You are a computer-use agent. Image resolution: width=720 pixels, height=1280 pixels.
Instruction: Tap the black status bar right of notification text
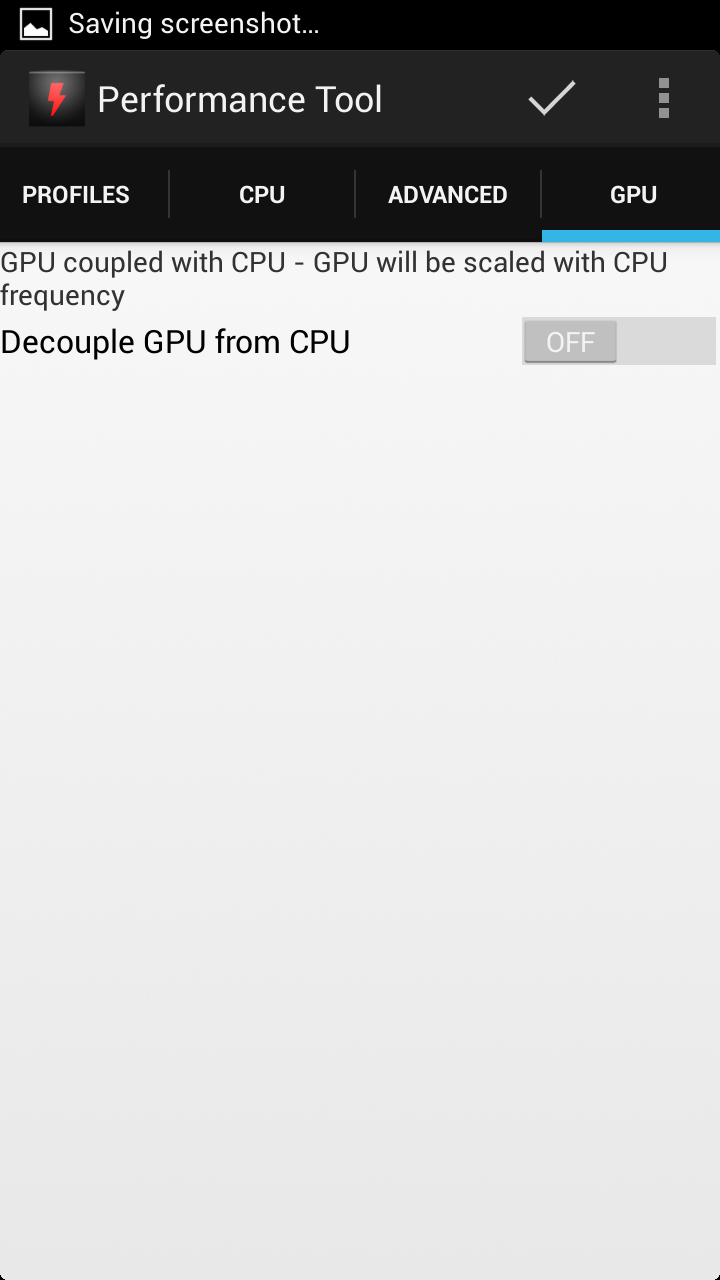tap(520, 24)
